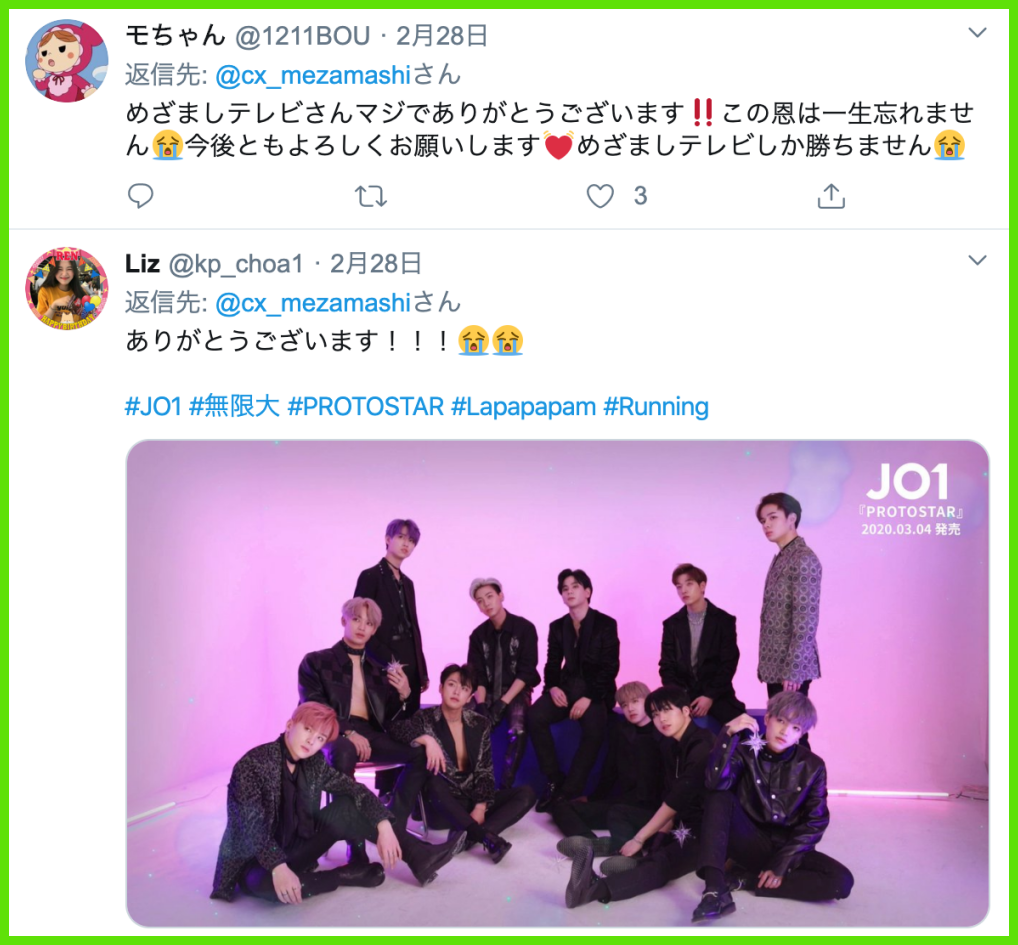Open Liz display name

point(142,264)
